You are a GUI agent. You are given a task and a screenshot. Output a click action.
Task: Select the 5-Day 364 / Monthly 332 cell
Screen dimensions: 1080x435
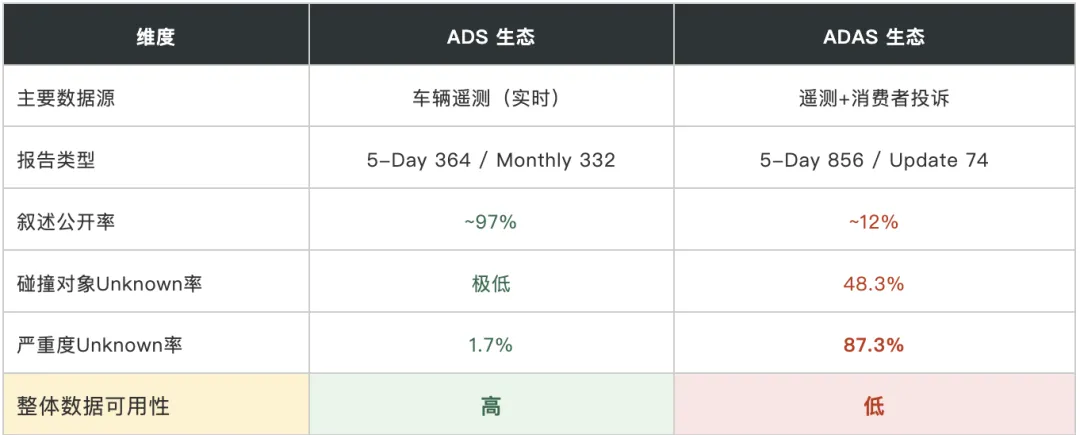[491, 160]
